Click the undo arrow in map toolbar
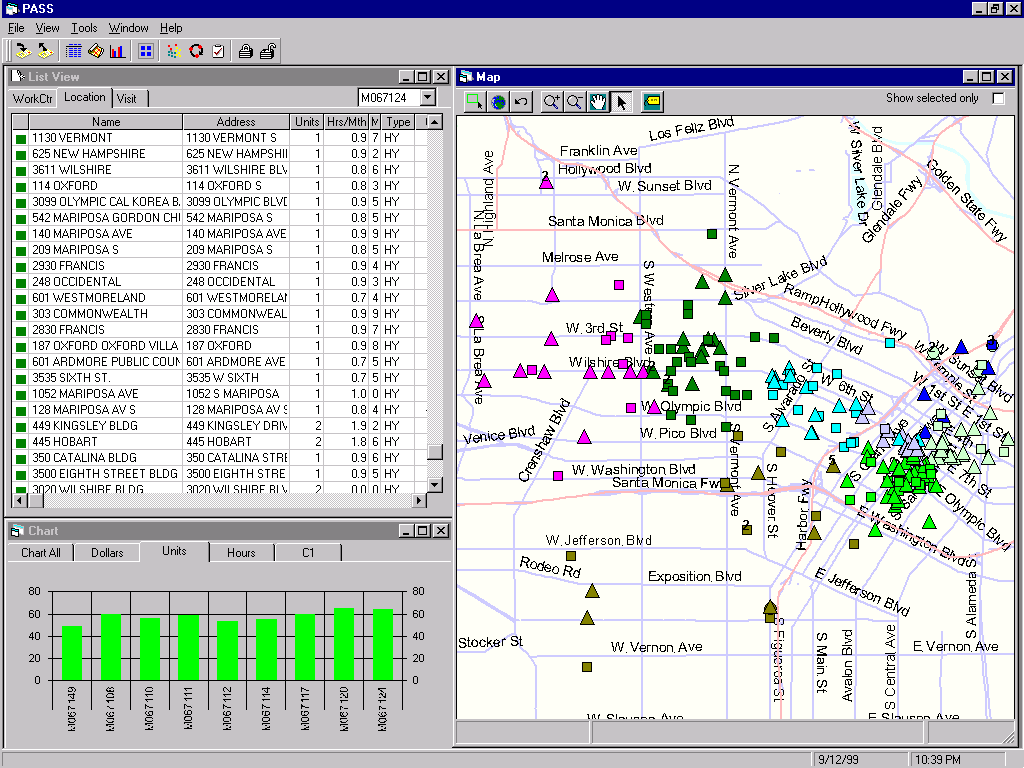This screenshot has width=1024, height=768. [x=521, y=102]
